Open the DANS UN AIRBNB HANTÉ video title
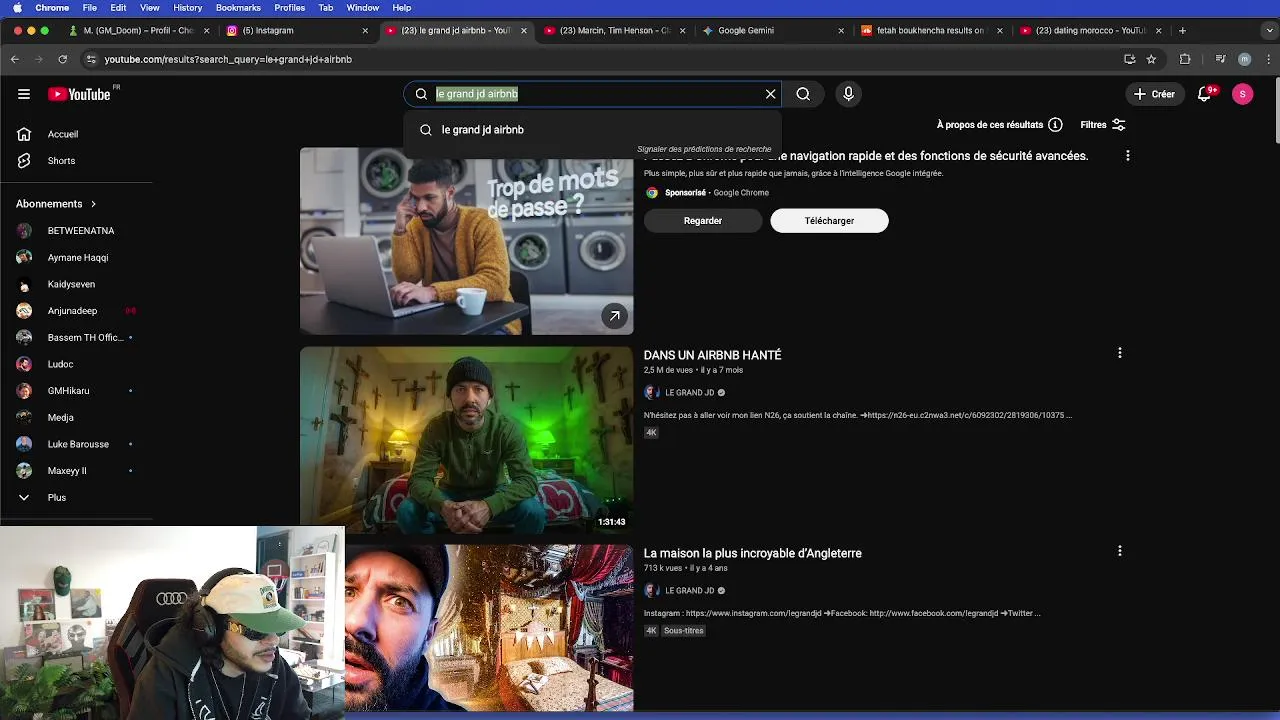This screenshot has height=720, width=1280. 712,355
